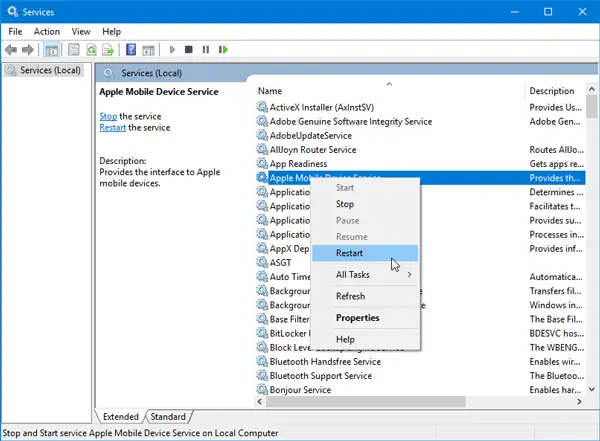This screenshot has width=600, height=441.
Task: Click the blue Help question mark icon
Action: pos(131,49)
